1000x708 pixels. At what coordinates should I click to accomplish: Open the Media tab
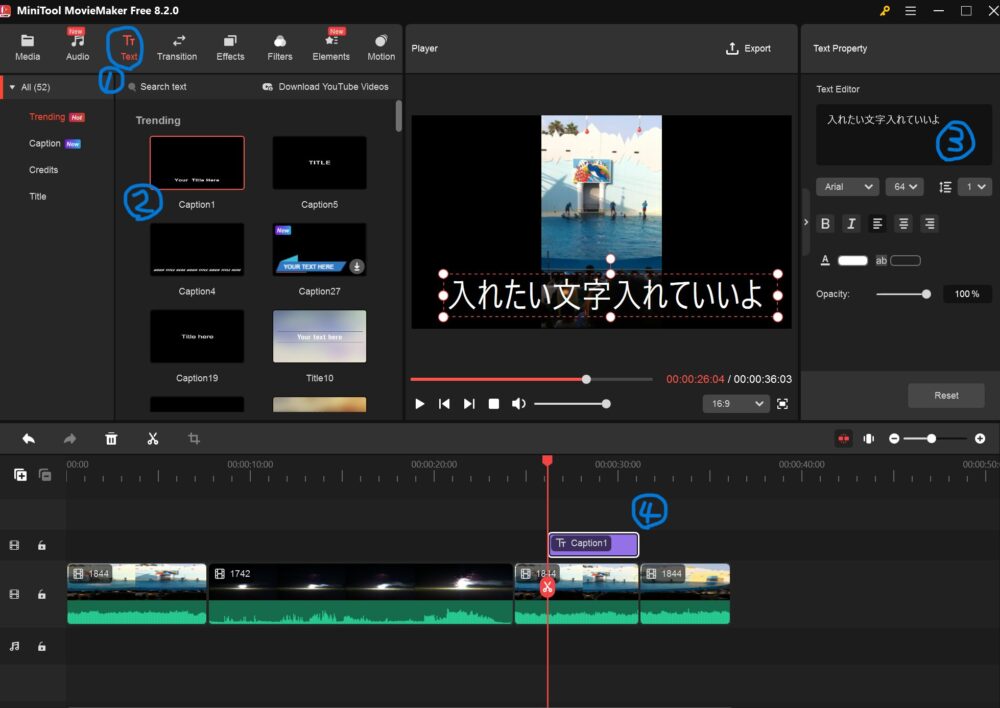pyautogui.click(x=27, y=47)
